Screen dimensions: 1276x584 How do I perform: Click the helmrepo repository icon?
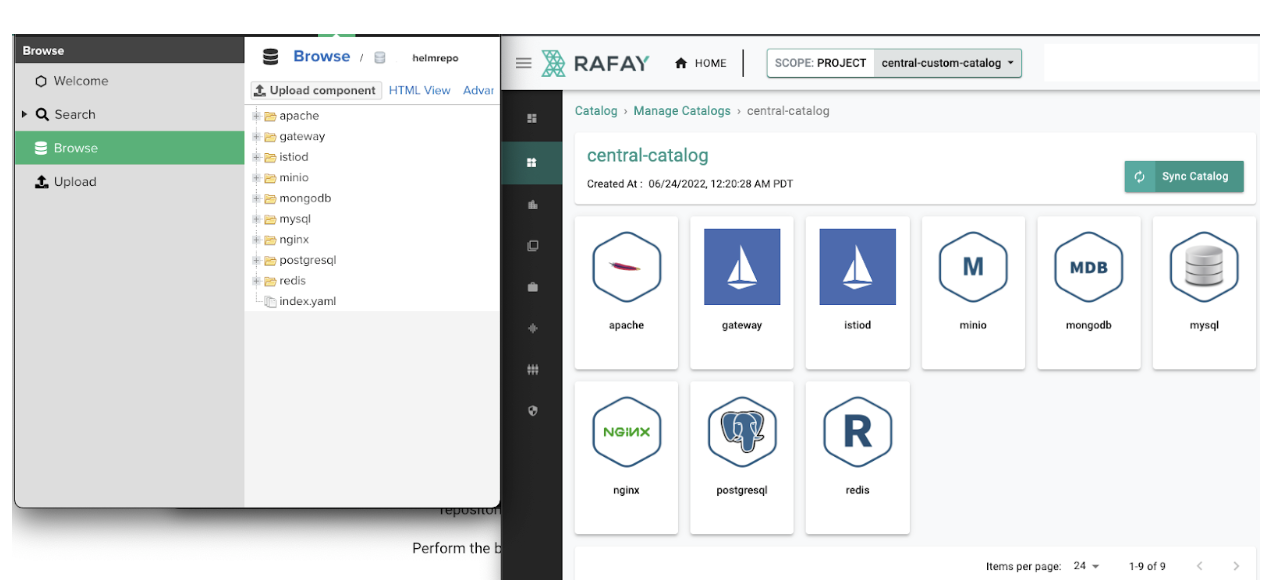point(380,58)
